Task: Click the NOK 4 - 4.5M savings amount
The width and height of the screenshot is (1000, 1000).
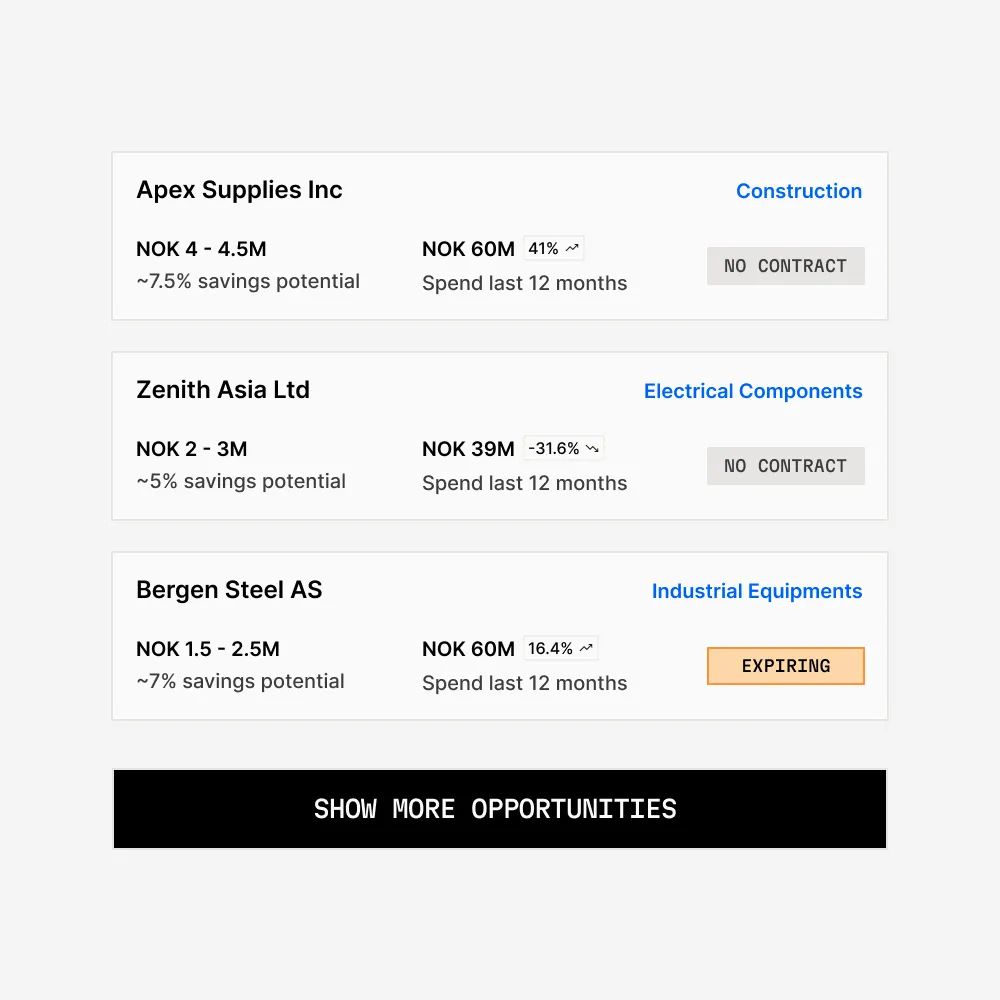Action: 201,249
